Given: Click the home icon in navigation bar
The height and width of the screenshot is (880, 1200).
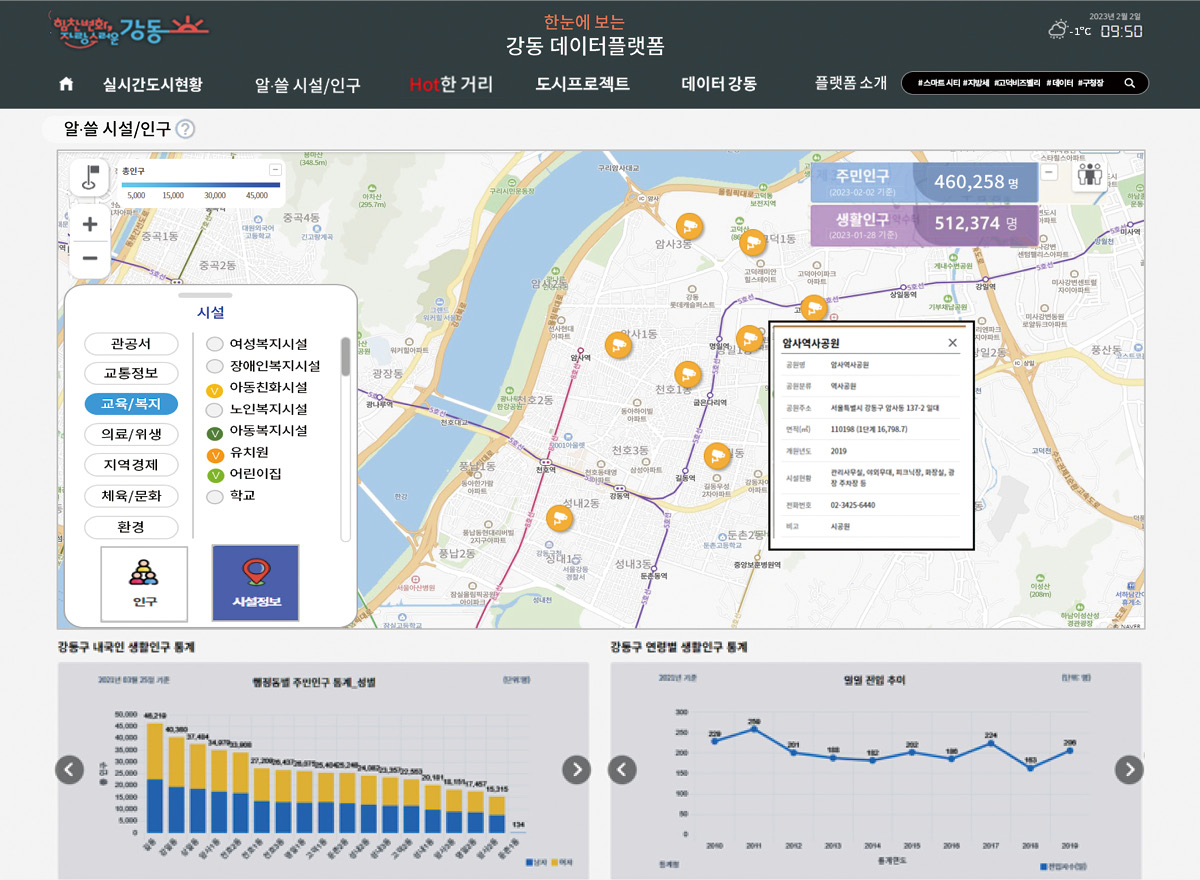Looking at the screenshot, I should [66, 84].
